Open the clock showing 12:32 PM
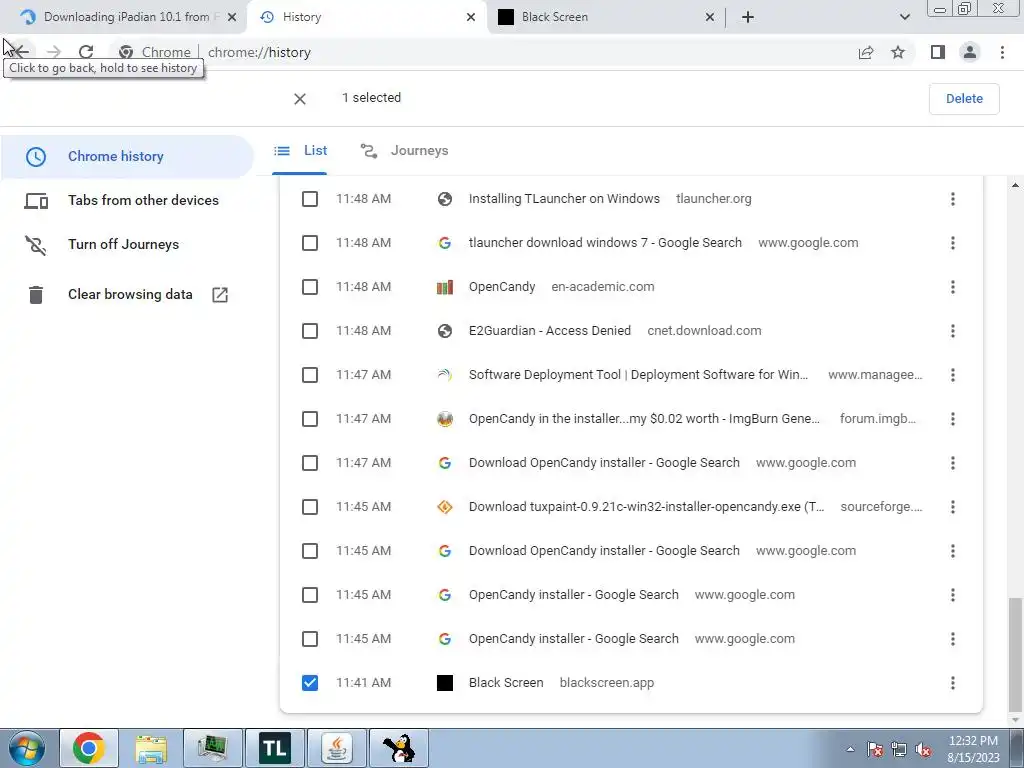Viewport: 1024px width, 768px height. coord(973,749)
